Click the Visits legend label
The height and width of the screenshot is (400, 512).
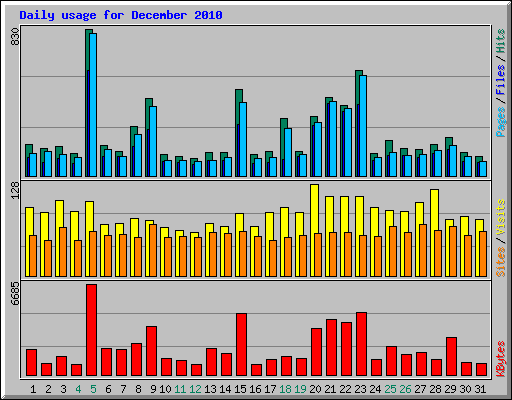(501, 218)
